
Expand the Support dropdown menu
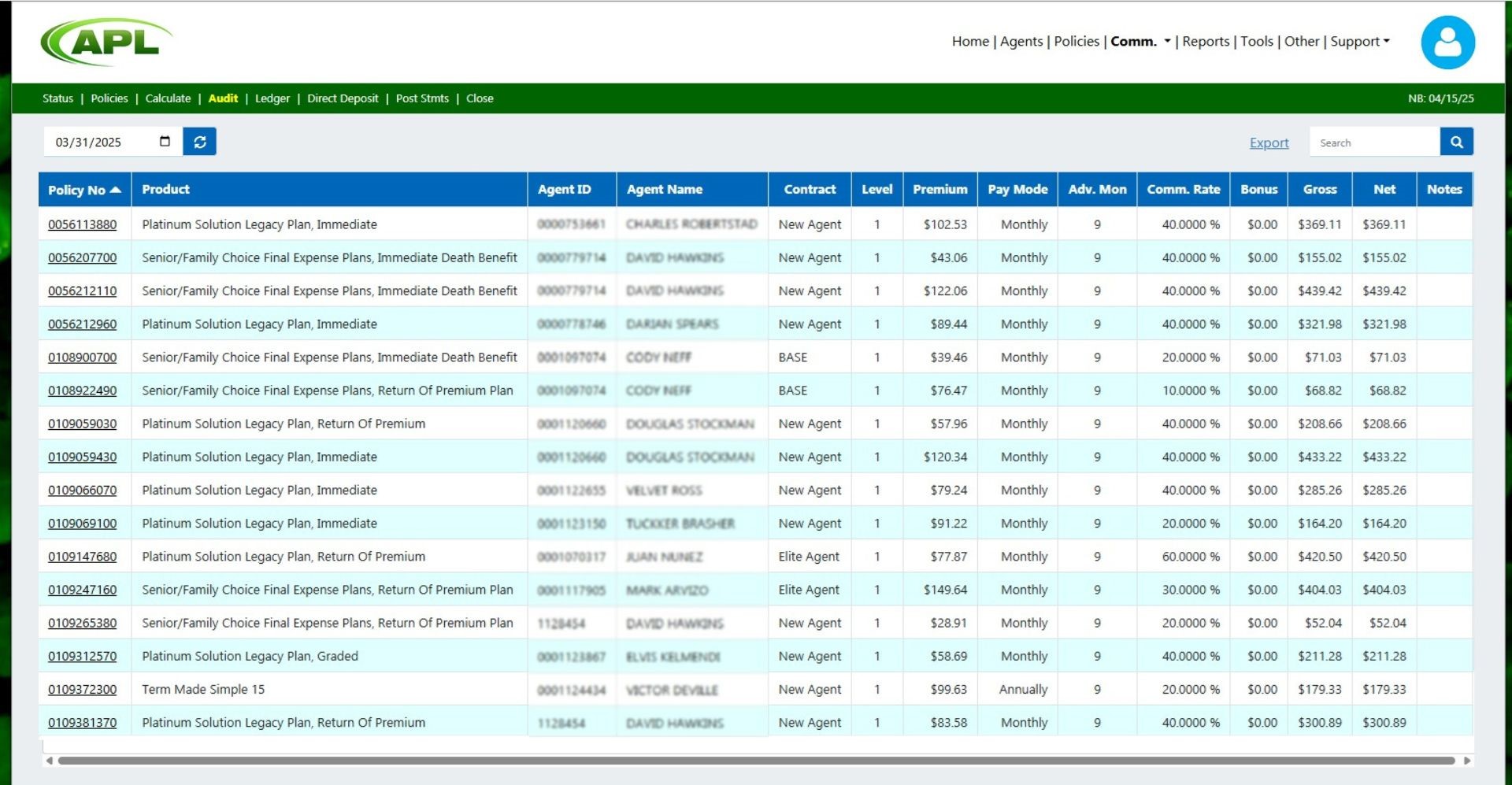point(1359,42)
